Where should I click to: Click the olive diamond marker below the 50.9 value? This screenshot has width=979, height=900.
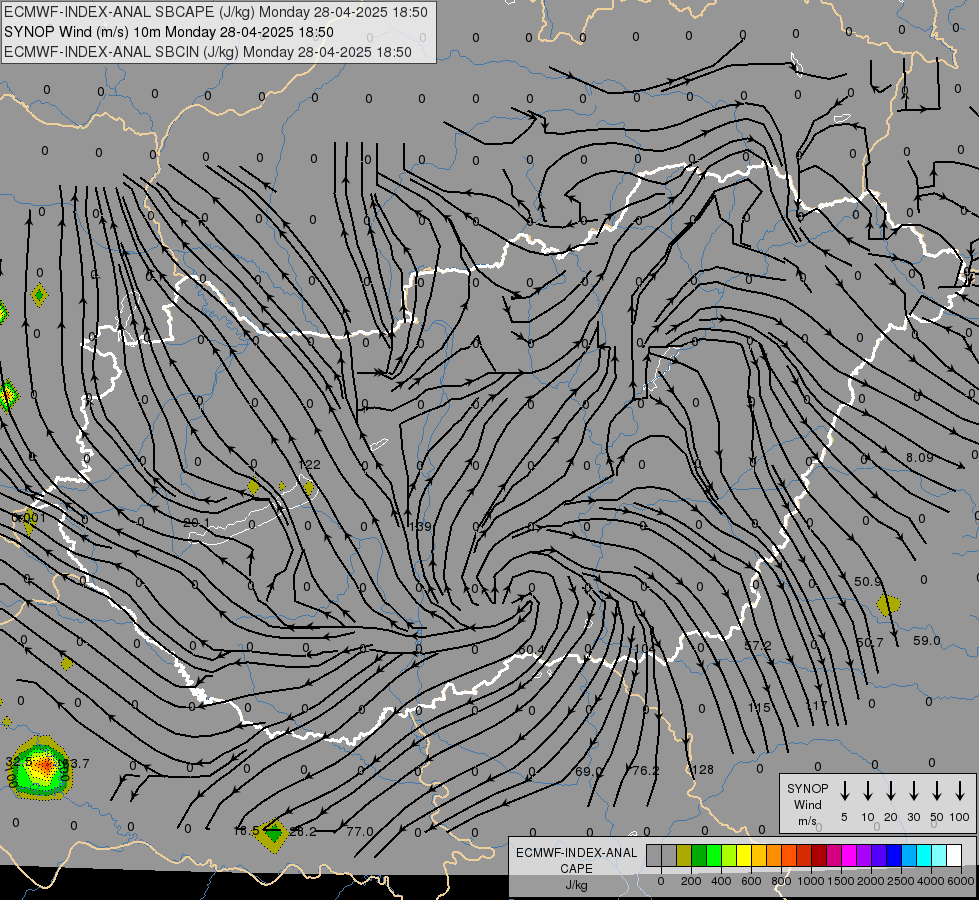click(x=888, y=605)
